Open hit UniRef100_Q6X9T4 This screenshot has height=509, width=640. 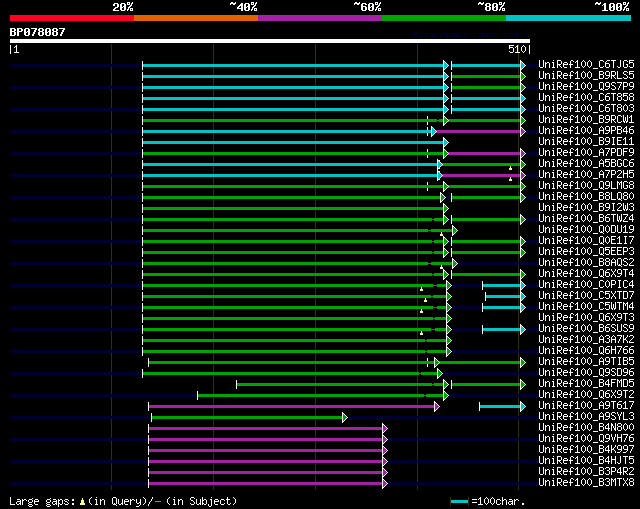click(x=586, y=274)
